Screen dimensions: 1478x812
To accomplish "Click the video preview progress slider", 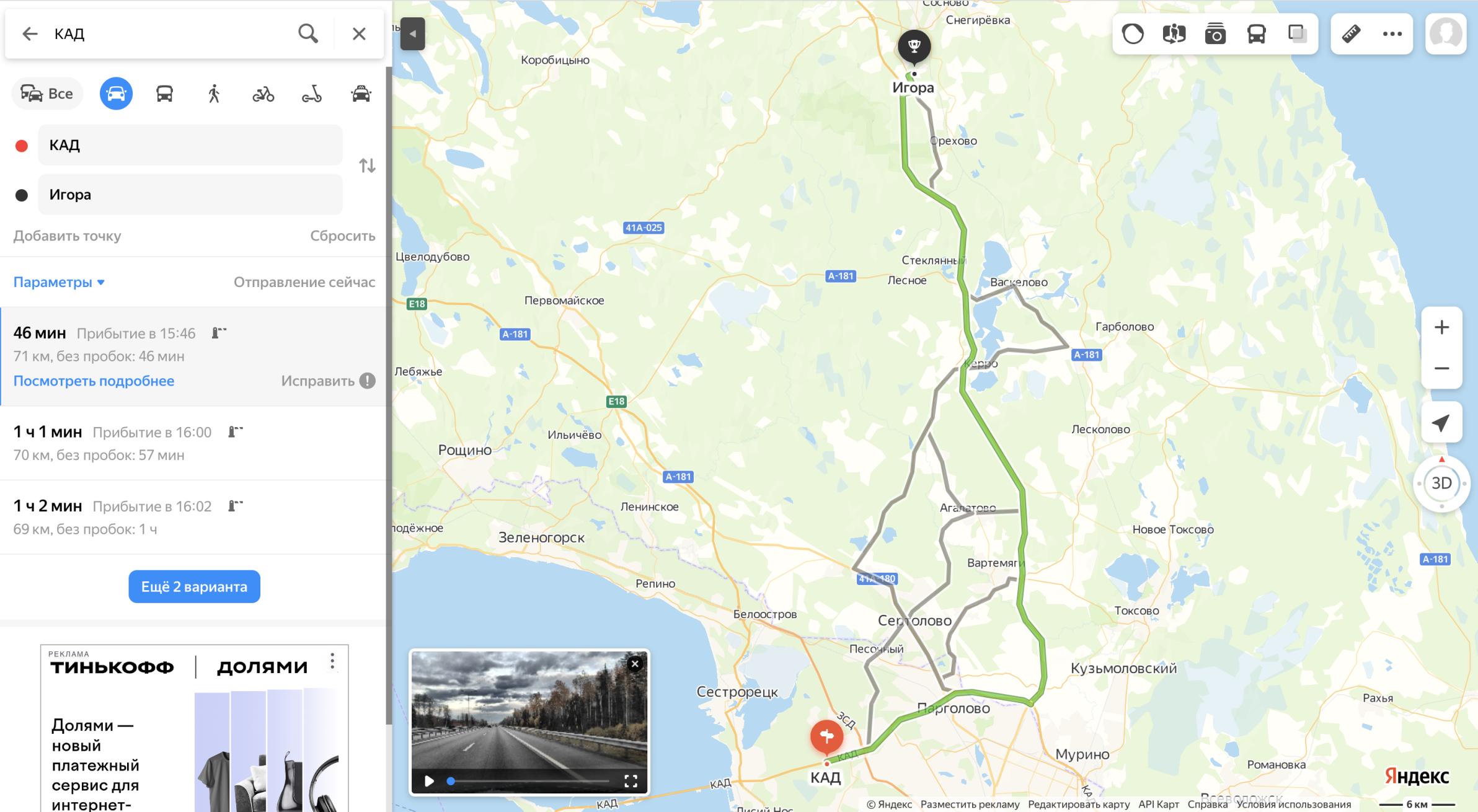I will pos(529,781).
